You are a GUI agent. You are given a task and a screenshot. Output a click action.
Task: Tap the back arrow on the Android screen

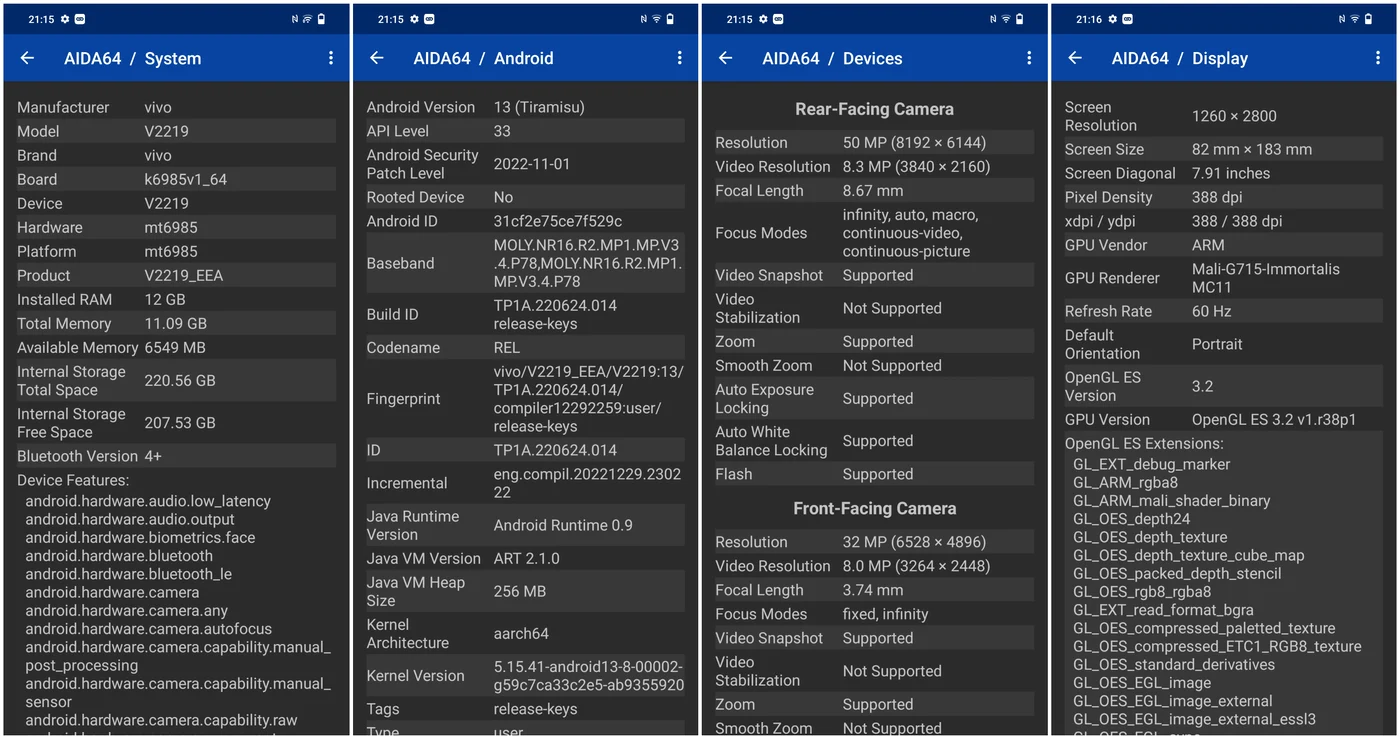coord(377,58)
